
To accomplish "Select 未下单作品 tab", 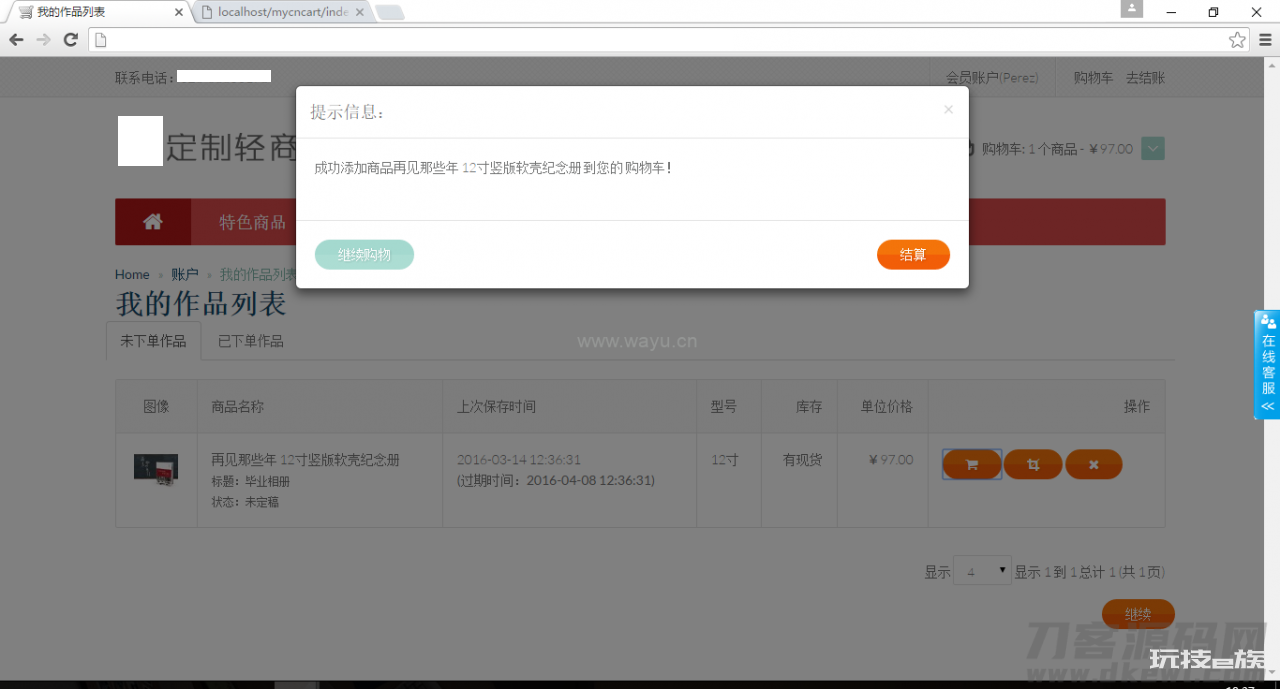I will click(x=153, y=341).
